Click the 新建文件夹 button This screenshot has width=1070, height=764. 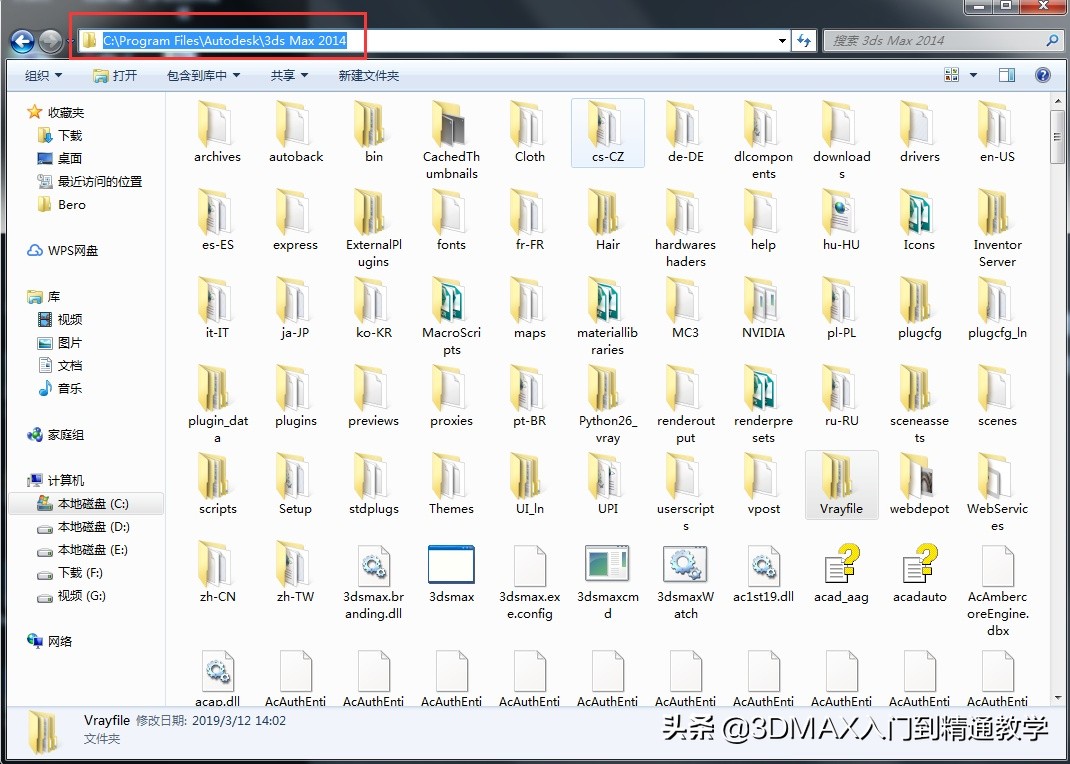coord(368,75)
